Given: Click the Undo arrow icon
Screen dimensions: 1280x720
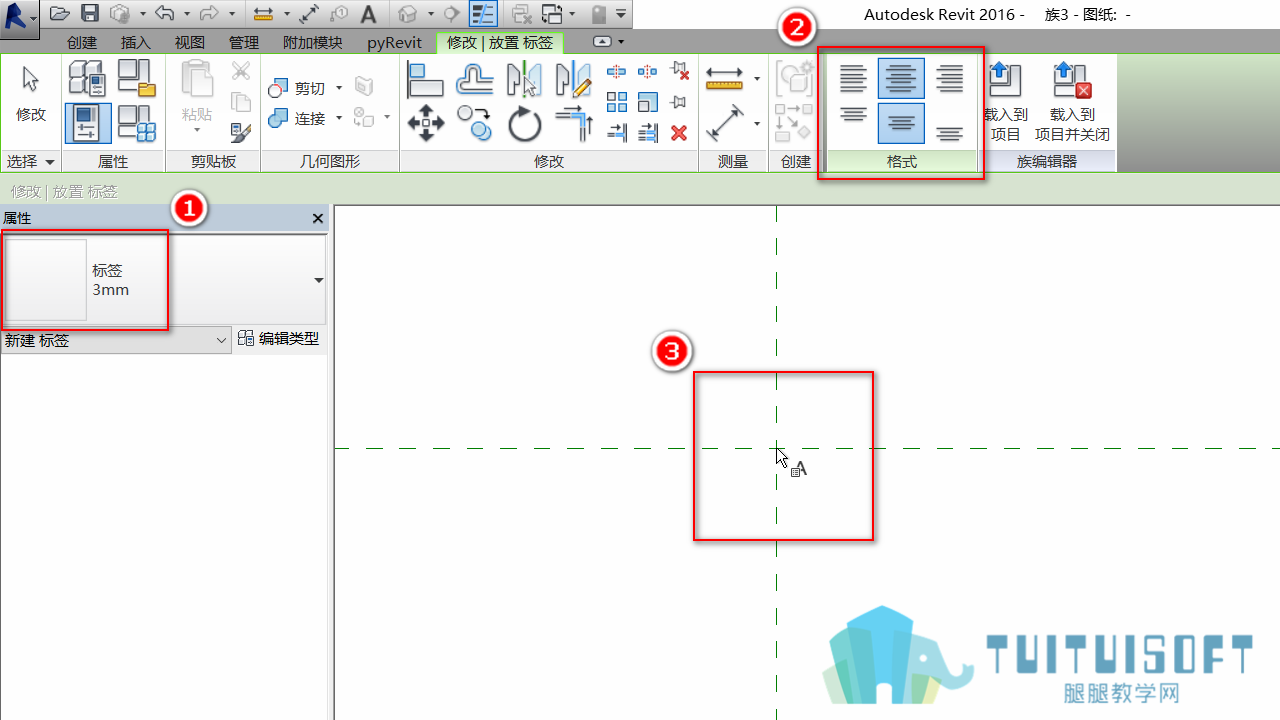Looking at the screenshot, I should pyautogui.click(x=164, y=14).
